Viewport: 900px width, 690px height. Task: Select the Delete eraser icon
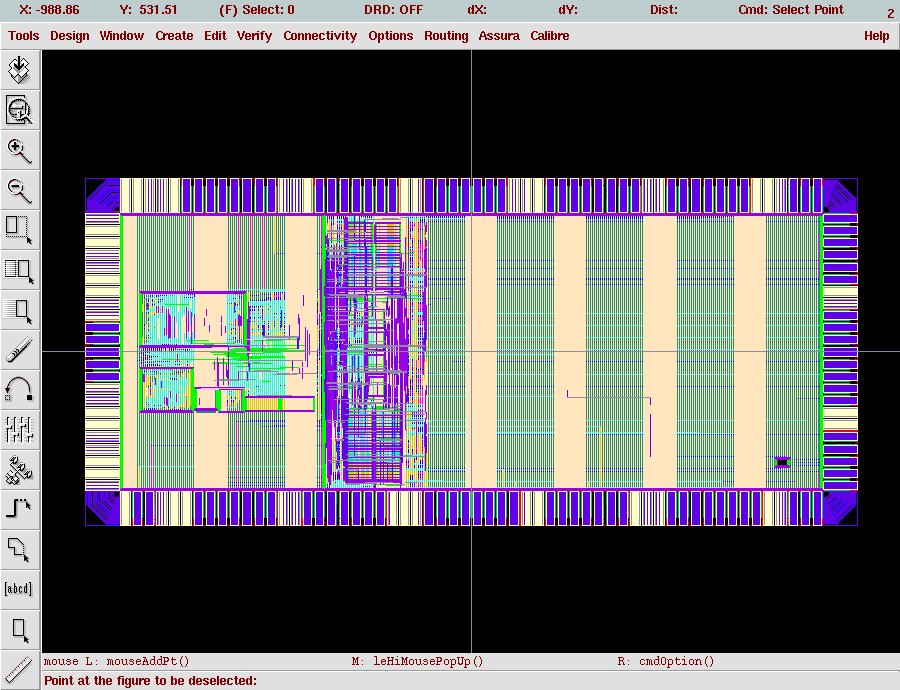tap(20, 349)
